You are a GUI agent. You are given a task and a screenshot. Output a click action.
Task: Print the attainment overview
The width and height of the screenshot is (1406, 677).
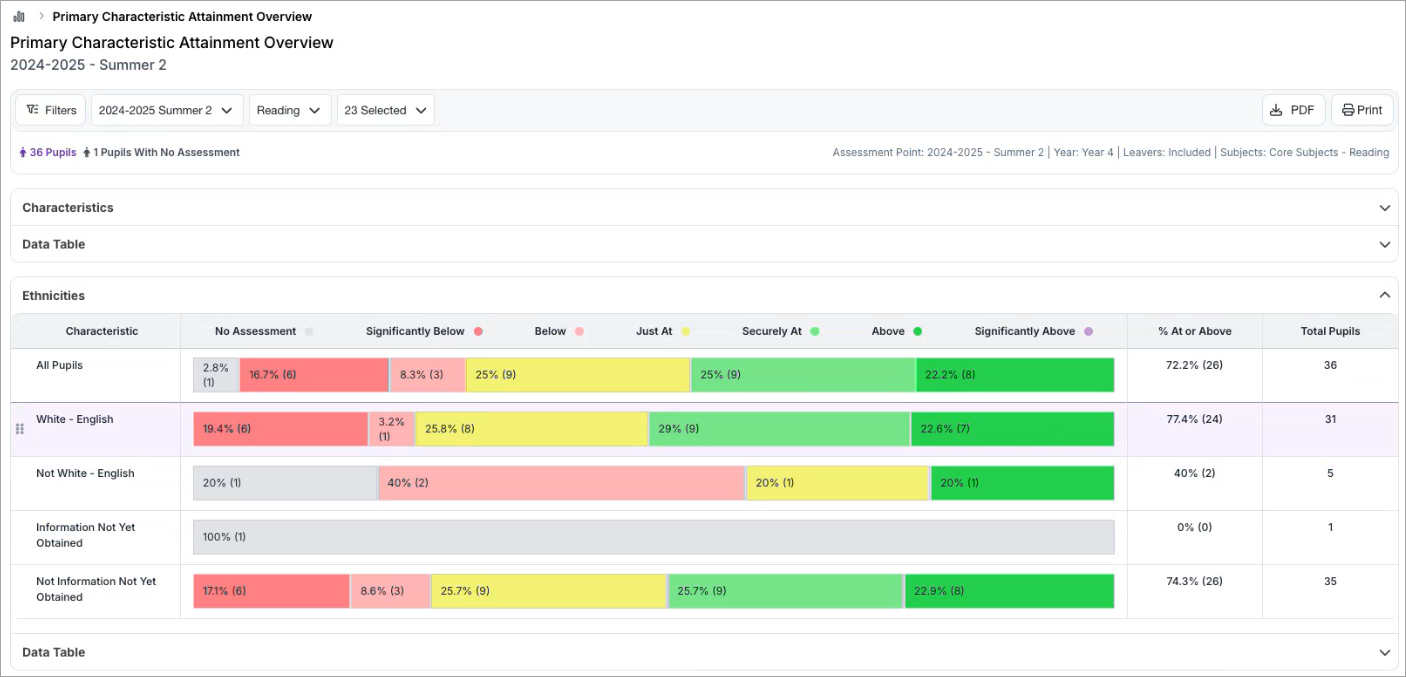coord(1362,110)
